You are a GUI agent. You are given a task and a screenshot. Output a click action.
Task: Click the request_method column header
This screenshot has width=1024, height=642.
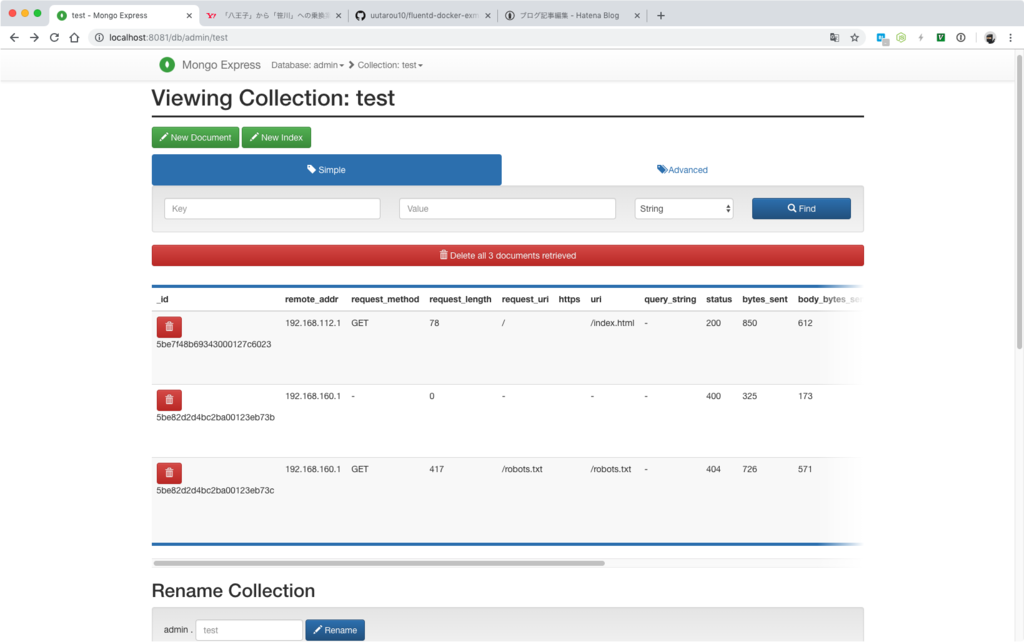385,299
